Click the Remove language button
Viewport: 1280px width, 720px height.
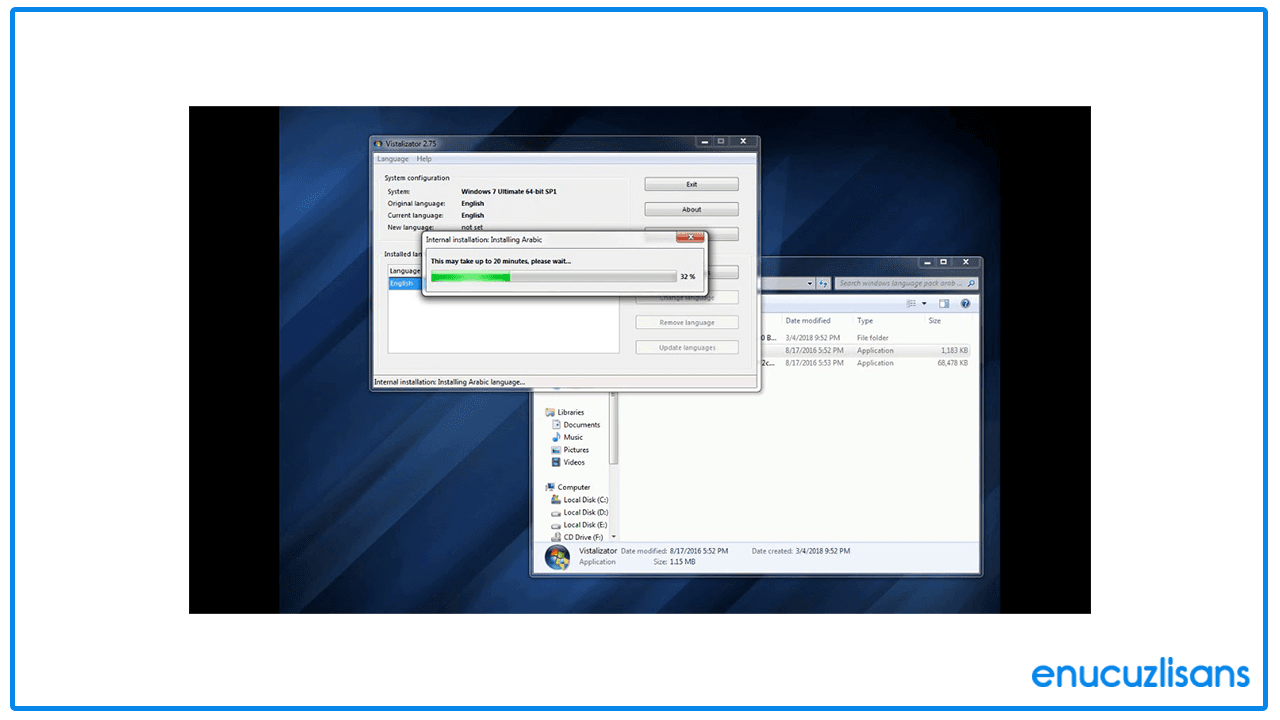(687, 322)
